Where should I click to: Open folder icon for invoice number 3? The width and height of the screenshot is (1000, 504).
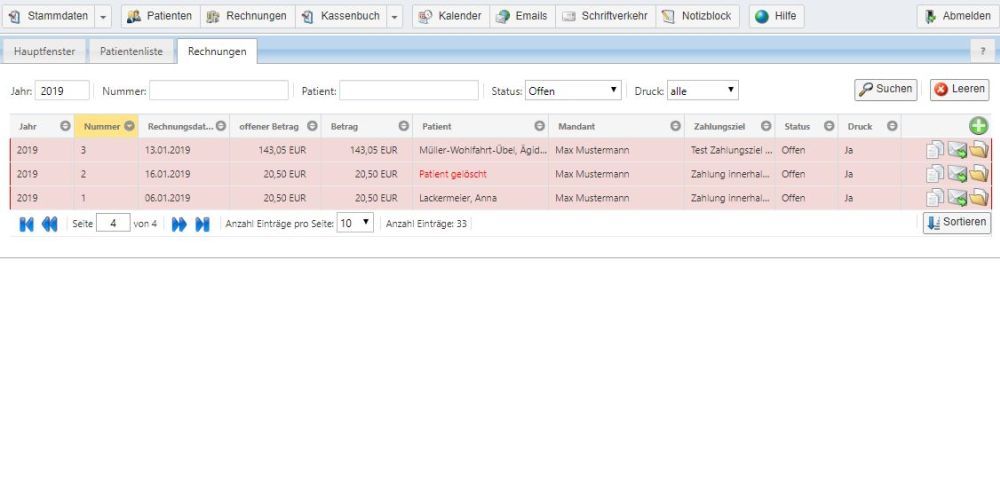pos(978,151)
